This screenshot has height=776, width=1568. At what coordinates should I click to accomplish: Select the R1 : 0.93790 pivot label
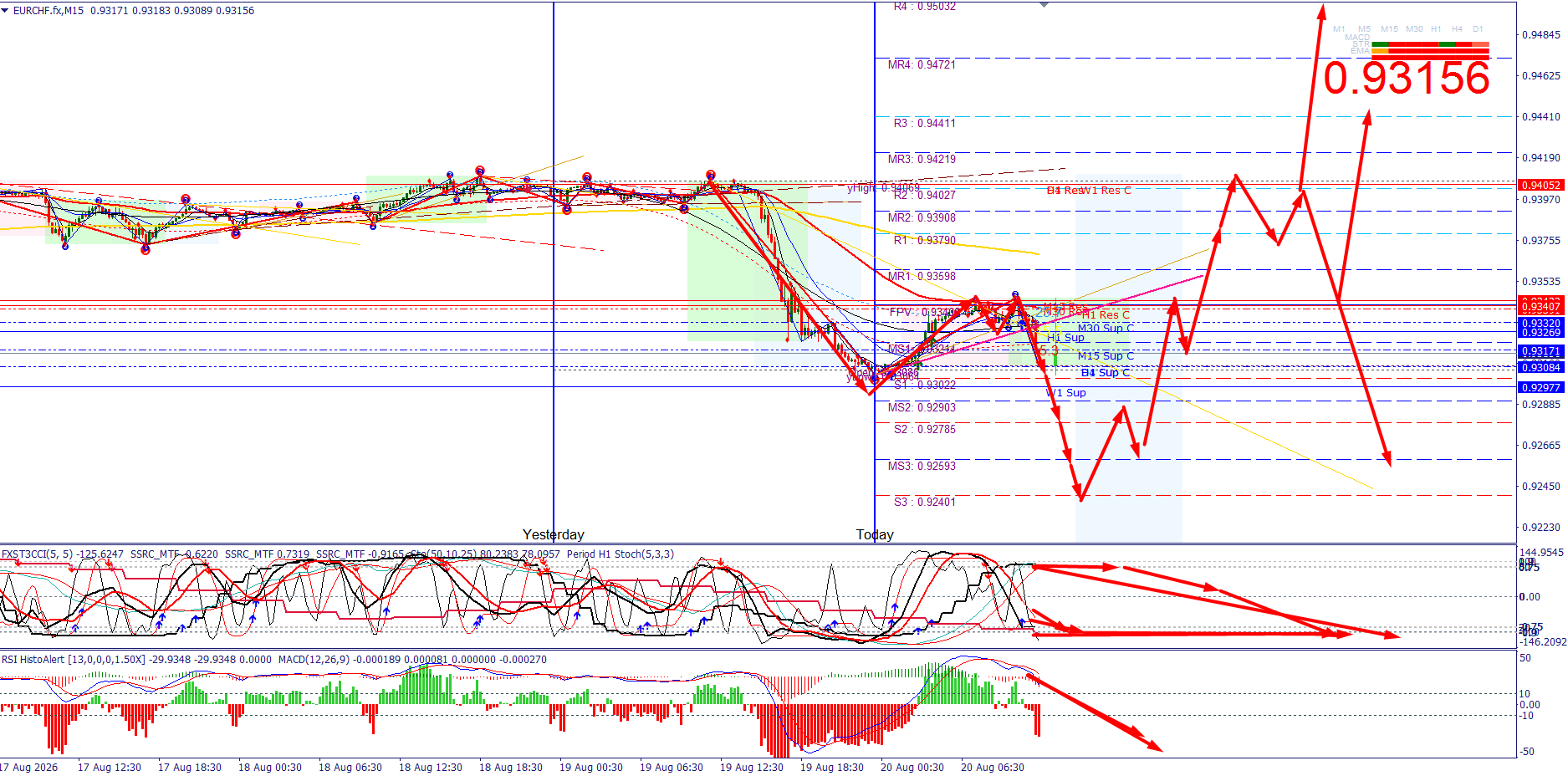click(x=924, y=240)
